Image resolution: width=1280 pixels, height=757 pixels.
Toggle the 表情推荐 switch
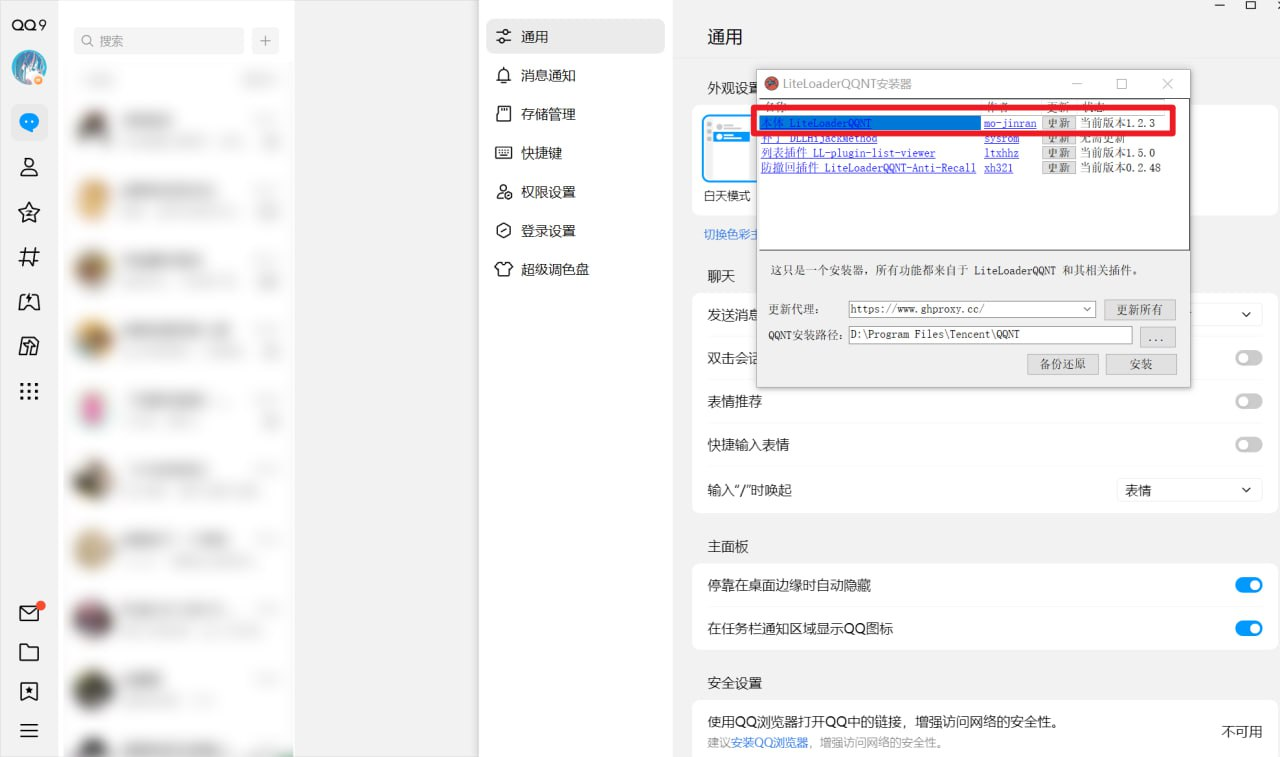(x=1248, y=401)
